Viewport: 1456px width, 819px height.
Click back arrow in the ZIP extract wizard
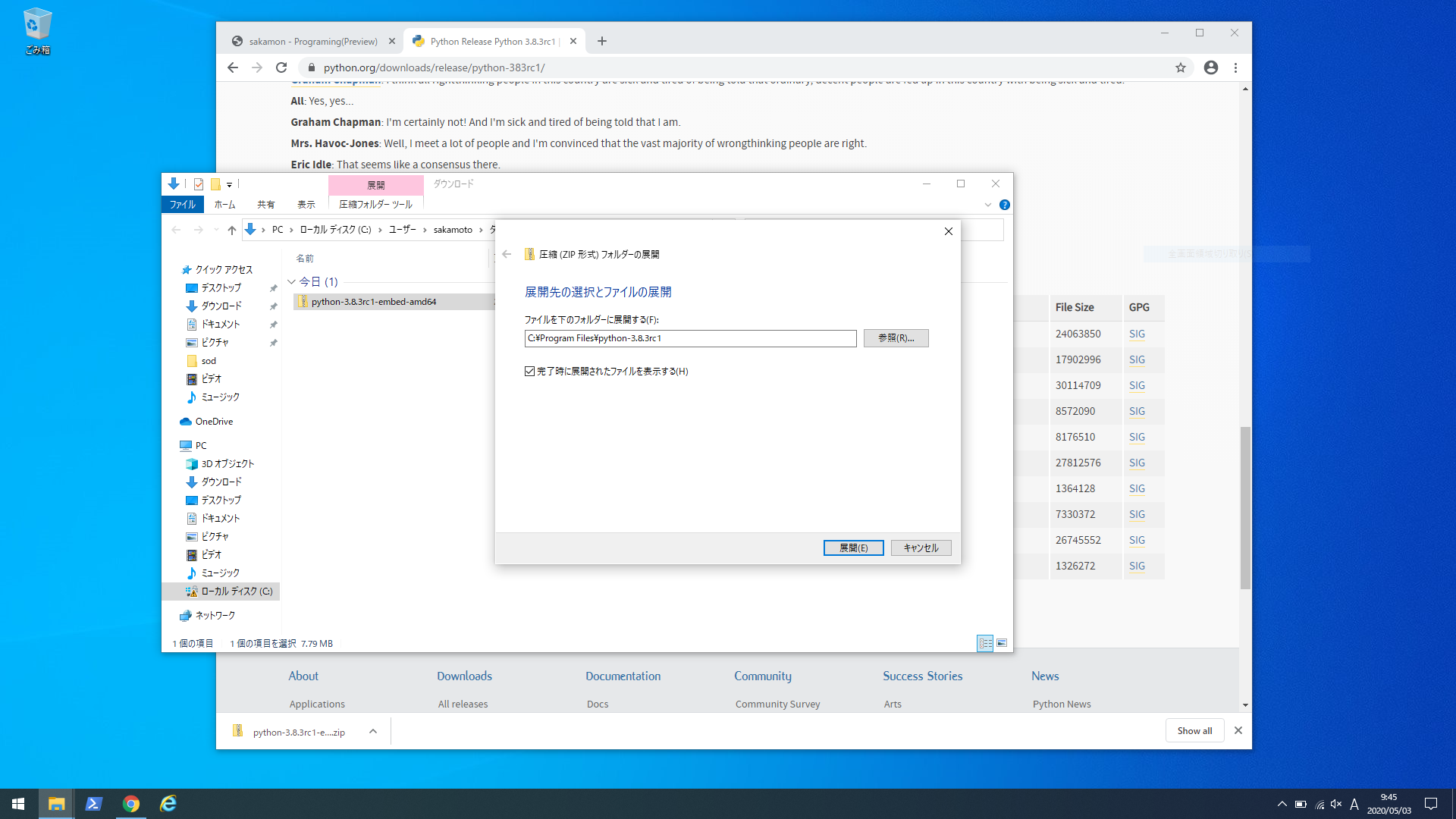pos(507,254)
